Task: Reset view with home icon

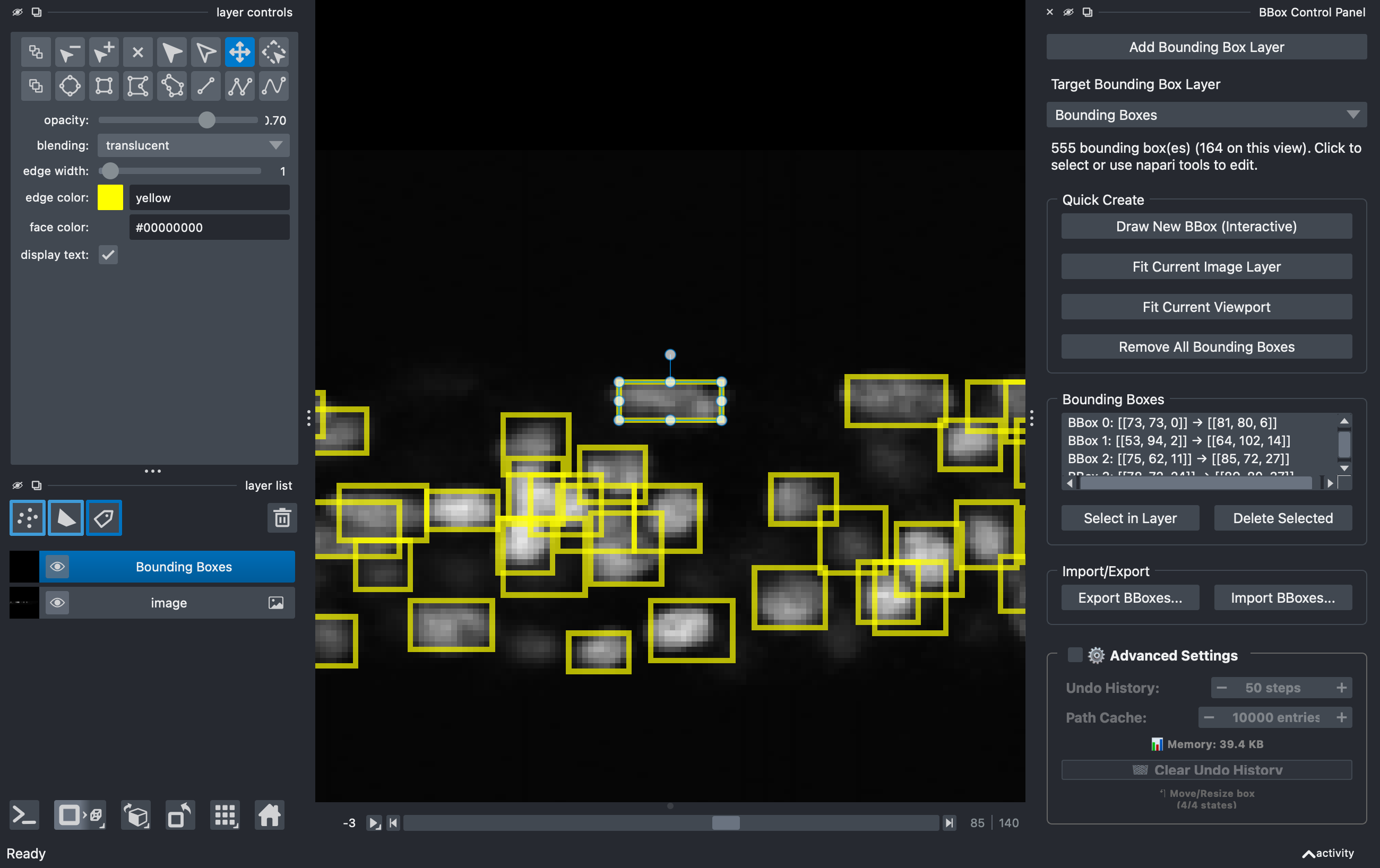Action: pyautogui.click(x=269, y=815)
